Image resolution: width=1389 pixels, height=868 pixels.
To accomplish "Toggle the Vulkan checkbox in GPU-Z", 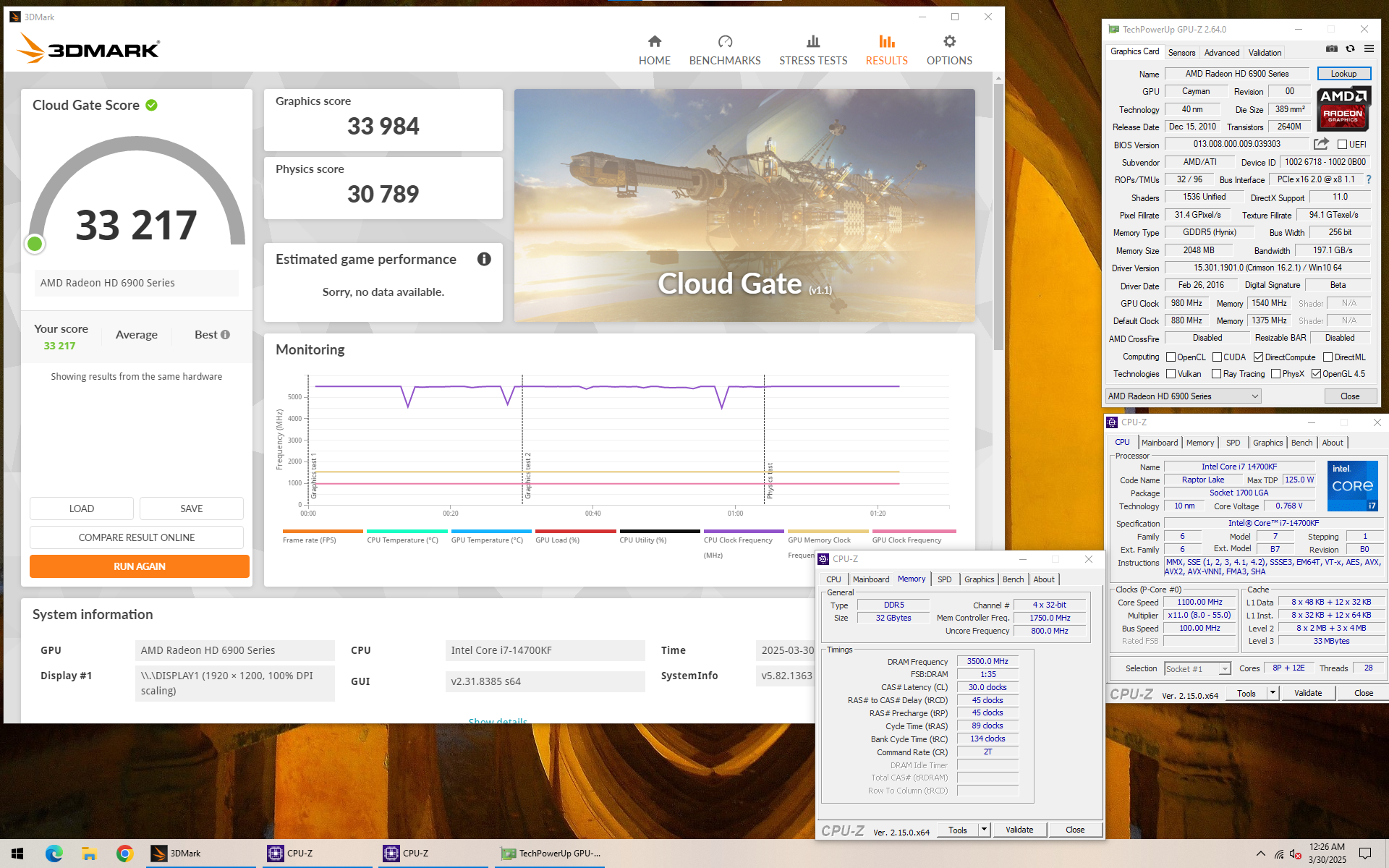I will click(x=1171, y=374).
